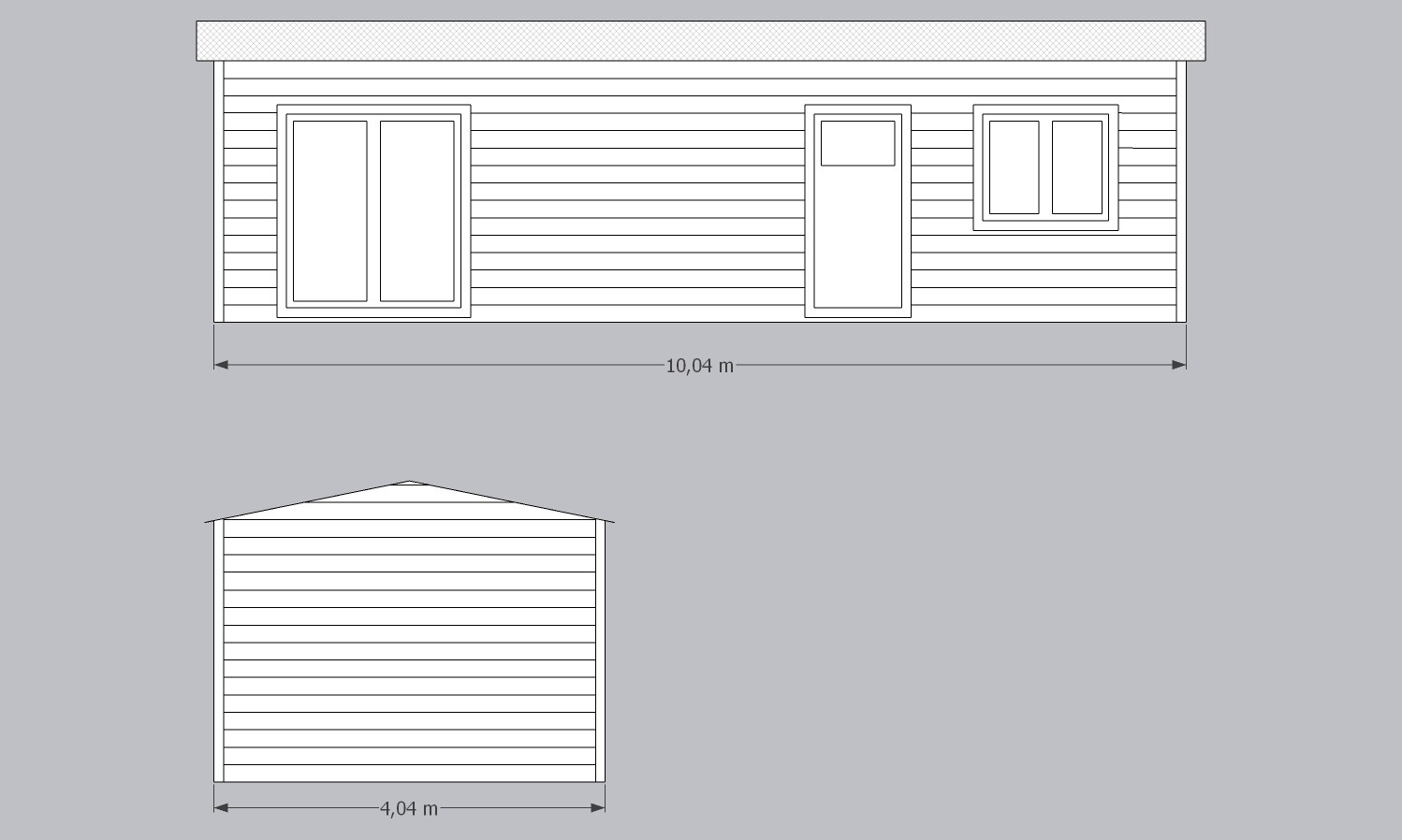Screen dimensions: 1402x840
Task: Select the left corner post of front elevation
Action: point(219,192)
